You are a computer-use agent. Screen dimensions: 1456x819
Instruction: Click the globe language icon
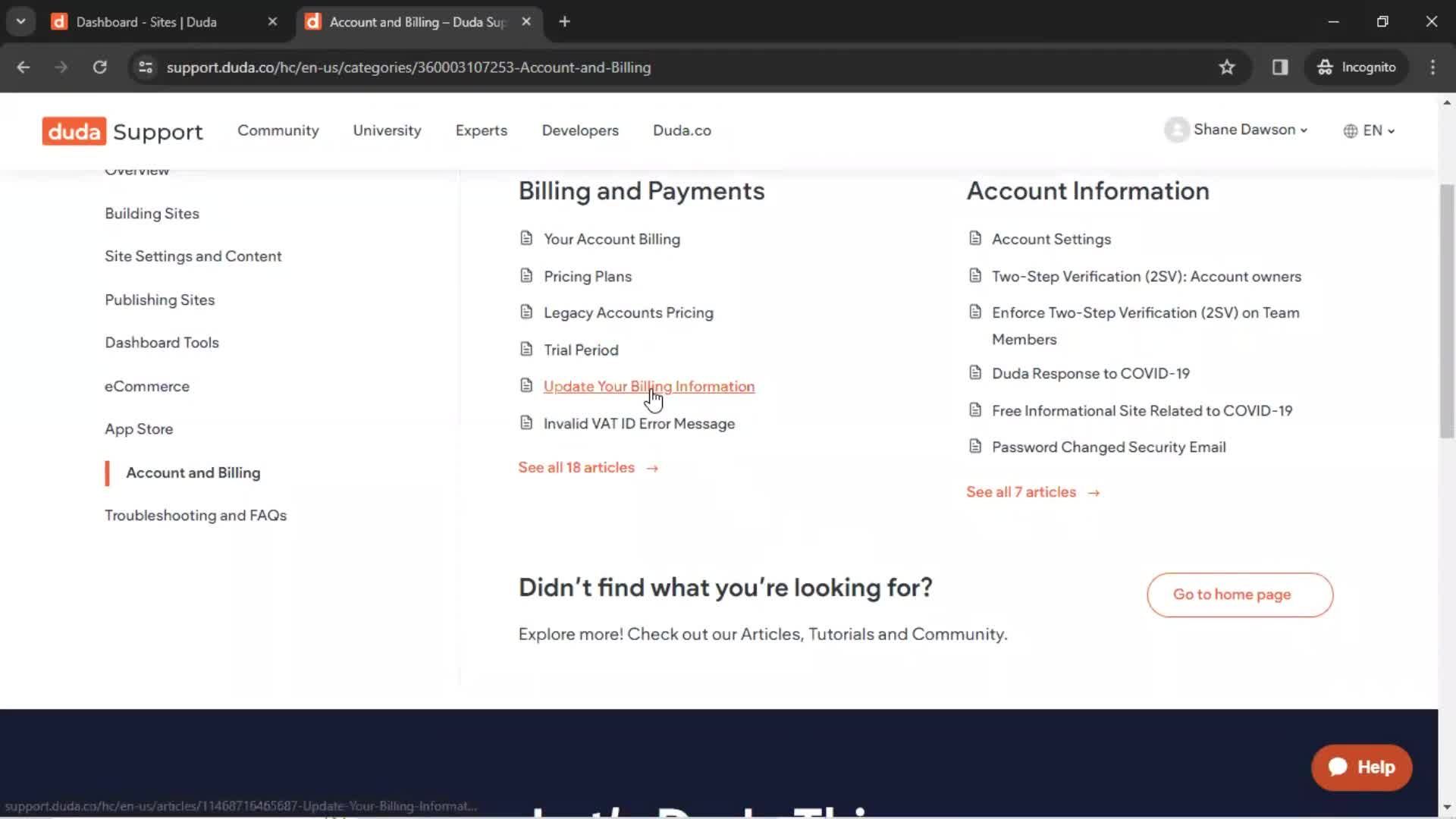pos(1350,131)
